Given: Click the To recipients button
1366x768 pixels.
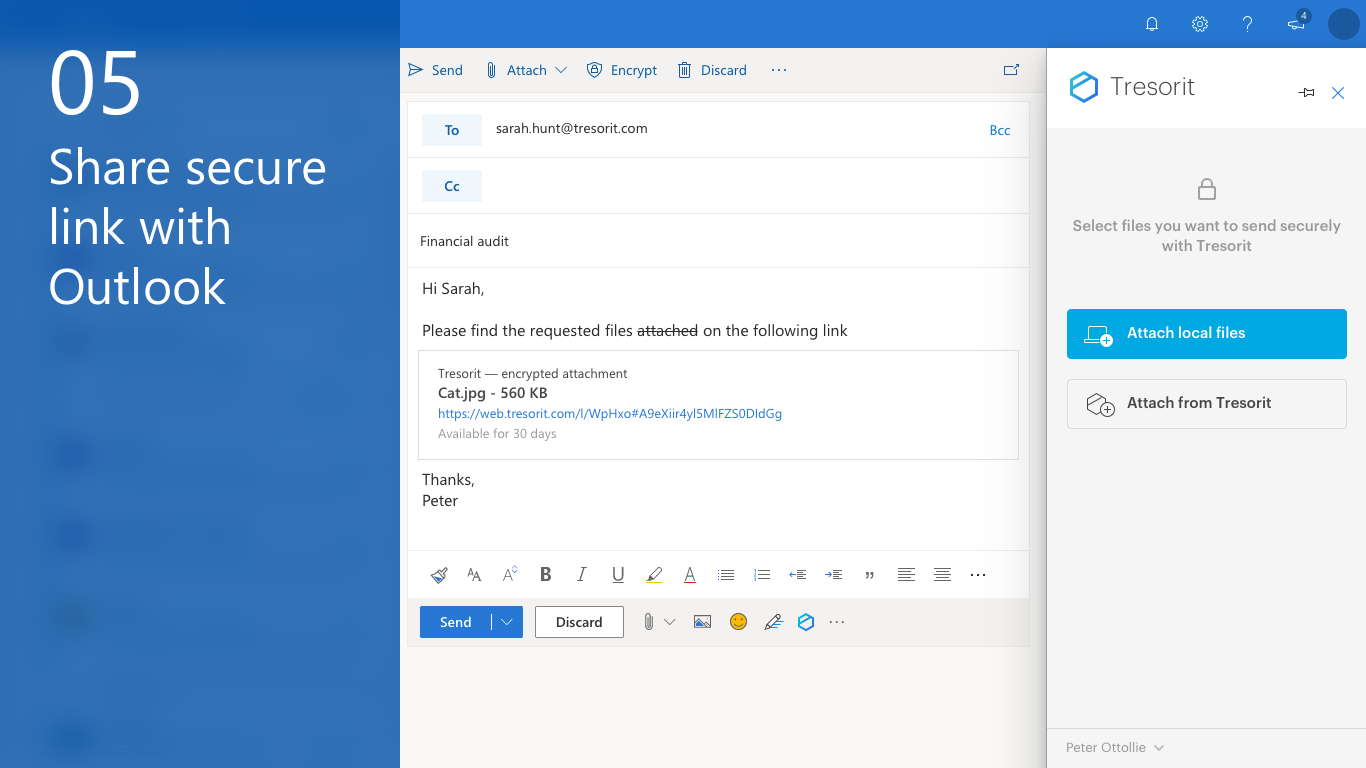Looking at the screenshot, I should (452, 130).
